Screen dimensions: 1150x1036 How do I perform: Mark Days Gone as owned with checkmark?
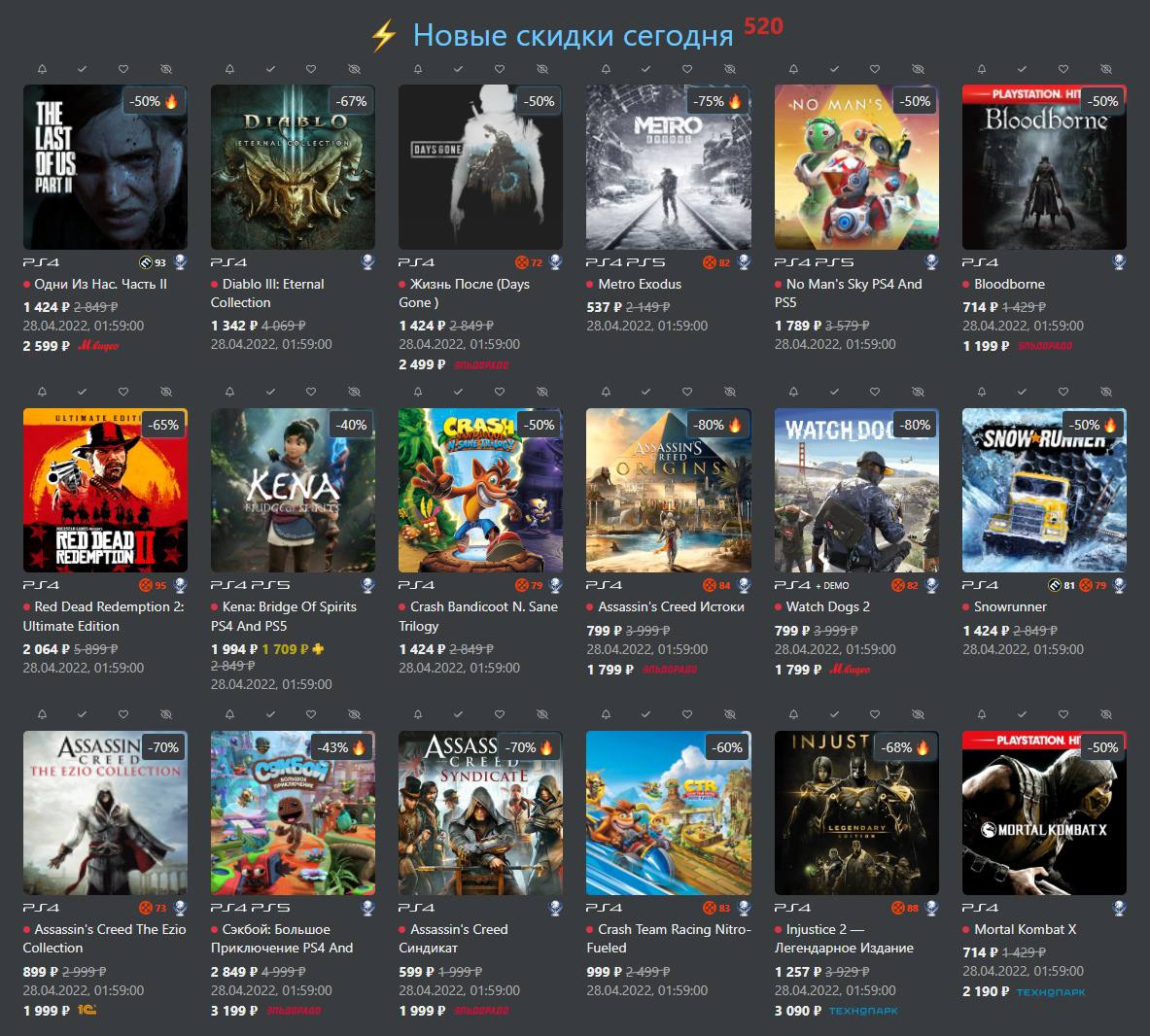click(459, 69)
